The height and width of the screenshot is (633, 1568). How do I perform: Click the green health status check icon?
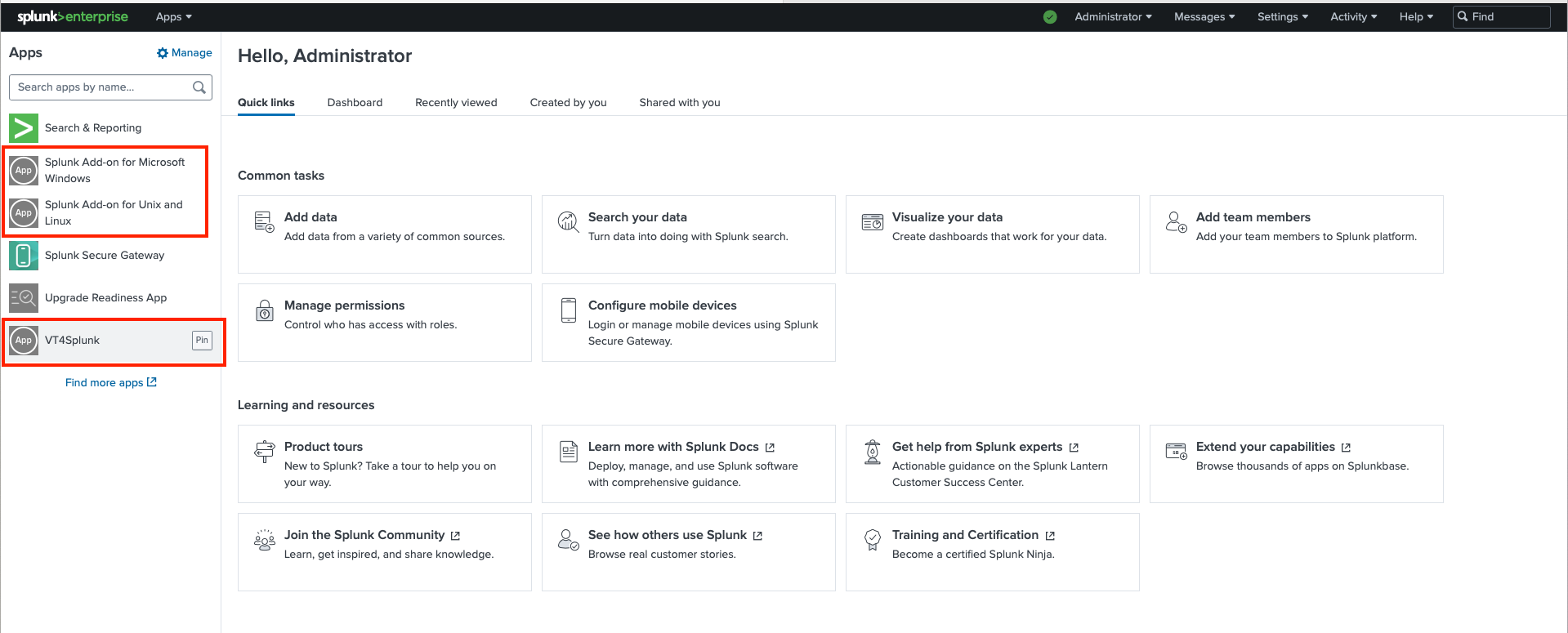1050,17
